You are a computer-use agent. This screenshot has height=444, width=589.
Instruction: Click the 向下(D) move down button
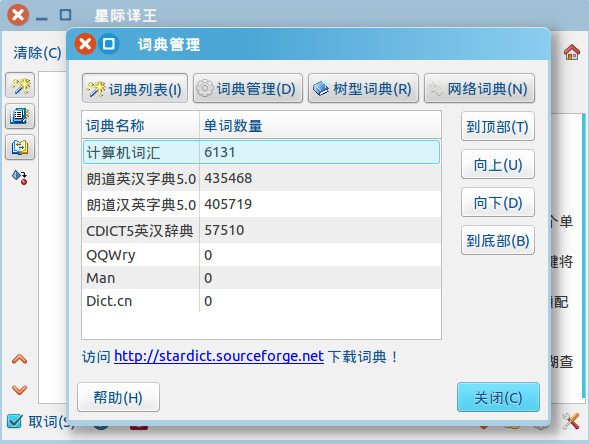[x=498, y=202]
